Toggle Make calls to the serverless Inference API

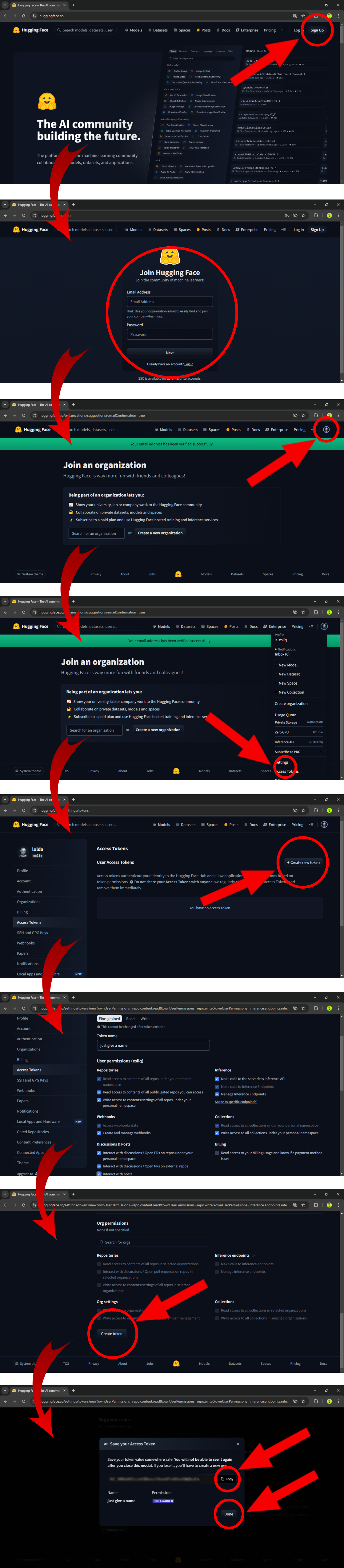click(217, 1079)
